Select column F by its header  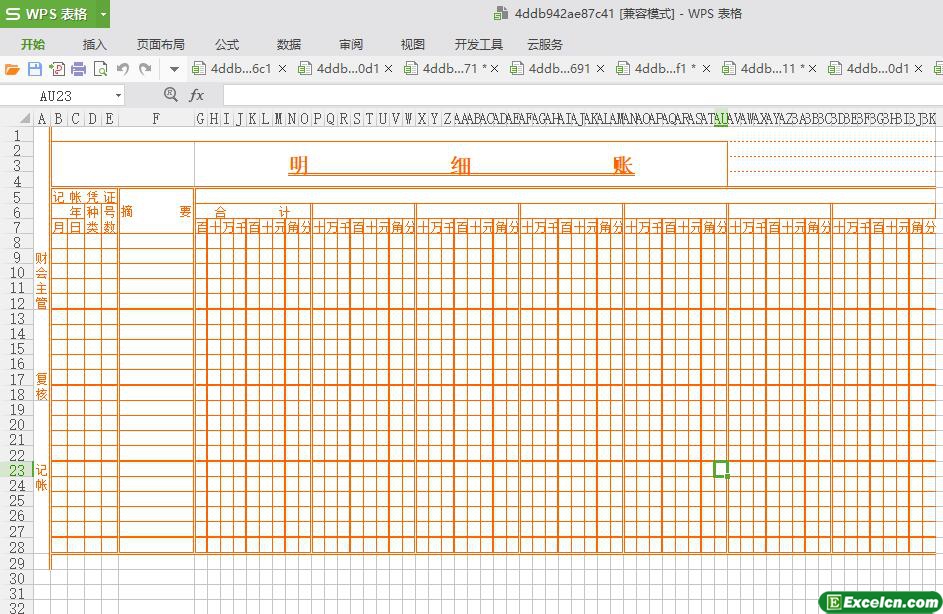[x=156, y=118]
